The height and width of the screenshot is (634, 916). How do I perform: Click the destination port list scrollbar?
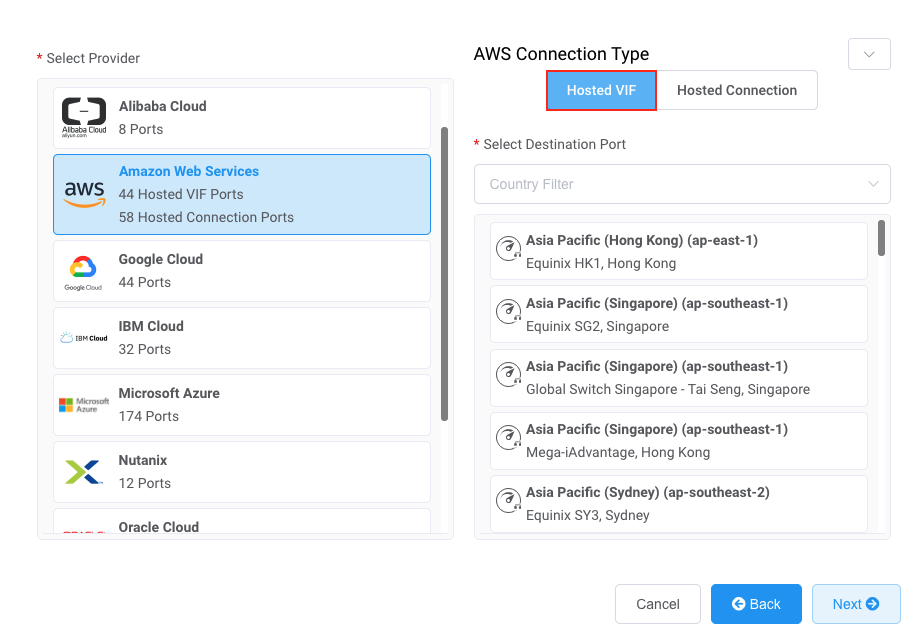[882, 238]
